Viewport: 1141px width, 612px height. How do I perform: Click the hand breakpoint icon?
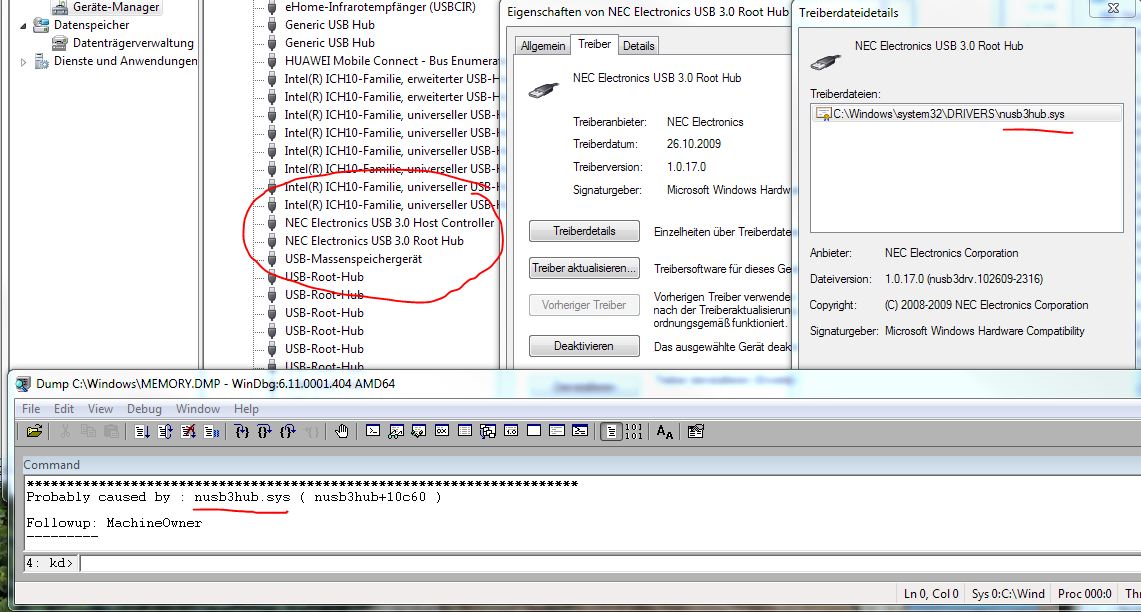tap(341, 432)
